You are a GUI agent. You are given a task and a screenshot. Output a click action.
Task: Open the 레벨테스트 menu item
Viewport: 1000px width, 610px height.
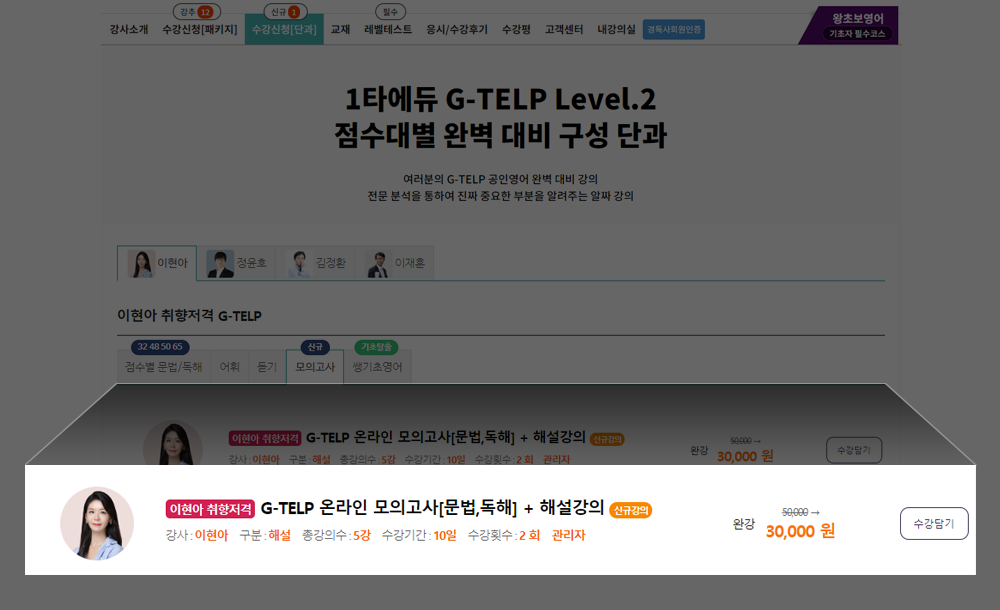coord(388,29)
